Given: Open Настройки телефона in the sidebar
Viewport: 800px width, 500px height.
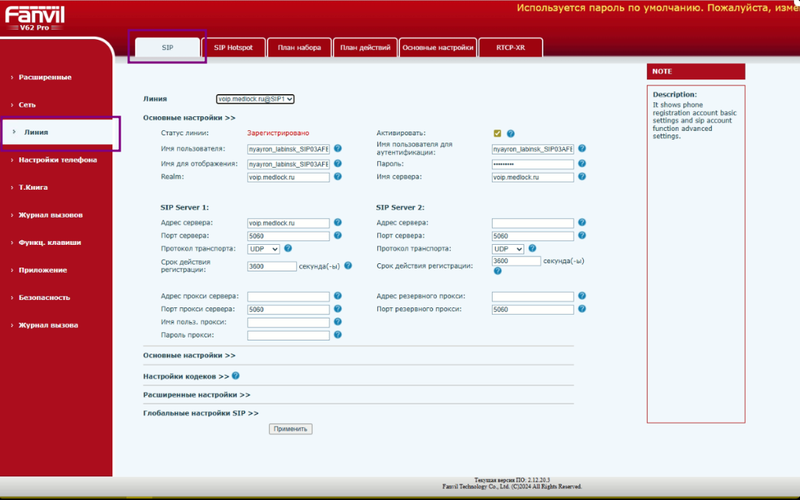Looking at the screenshot, I should [58, 160].
